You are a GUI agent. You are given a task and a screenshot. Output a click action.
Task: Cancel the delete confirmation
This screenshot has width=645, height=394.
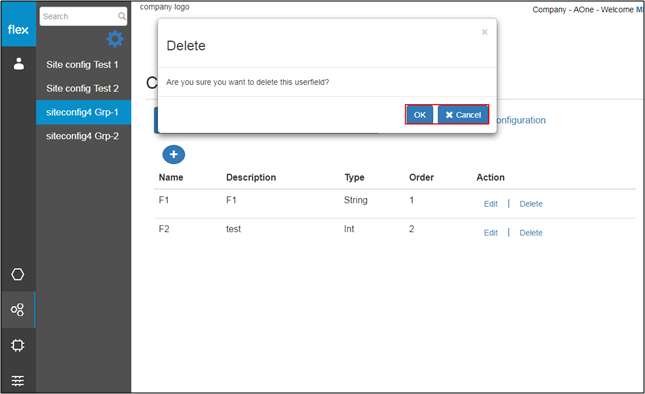pyautogui.click(x=463, y=115)
